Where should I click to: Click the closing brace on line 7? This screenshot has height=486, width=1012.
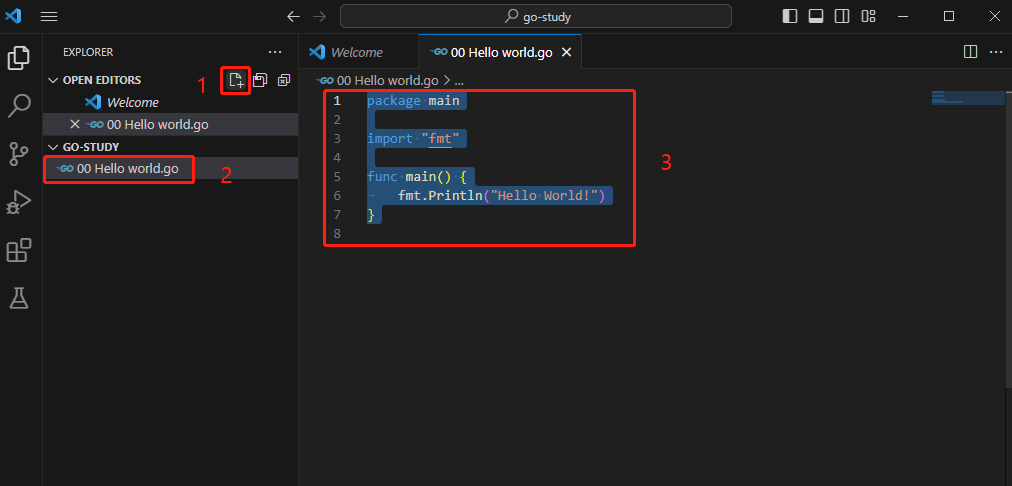(370, 214)
